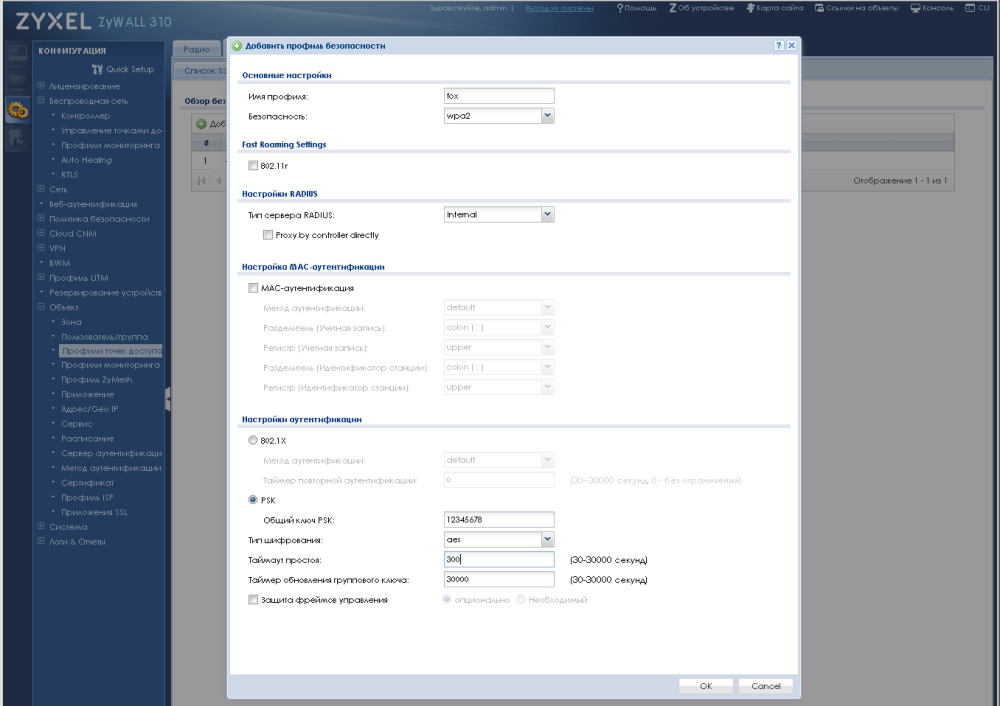Screen dimensions: 1000x706
Task: Open About device (Об устройстве)
Action: [x=701, y=8]
